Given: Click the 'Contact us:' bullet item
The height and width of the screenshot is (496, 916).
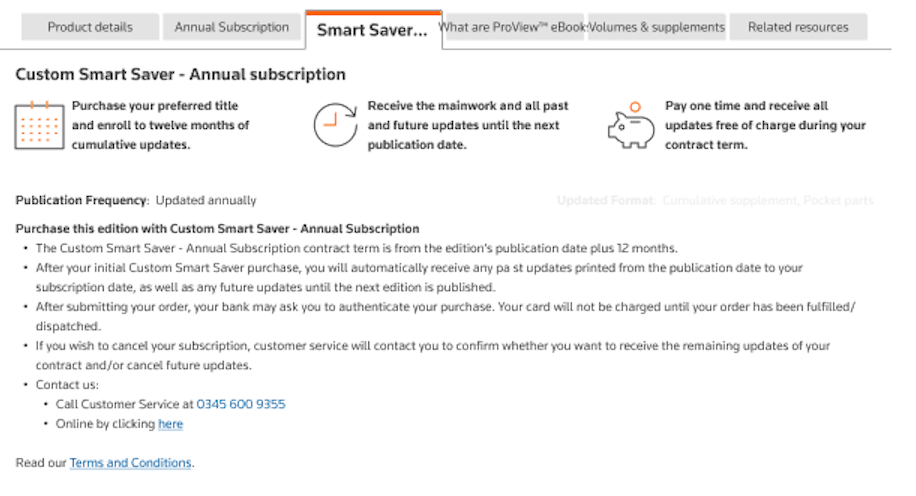Looking at the screenshot, I should (67, 385).
